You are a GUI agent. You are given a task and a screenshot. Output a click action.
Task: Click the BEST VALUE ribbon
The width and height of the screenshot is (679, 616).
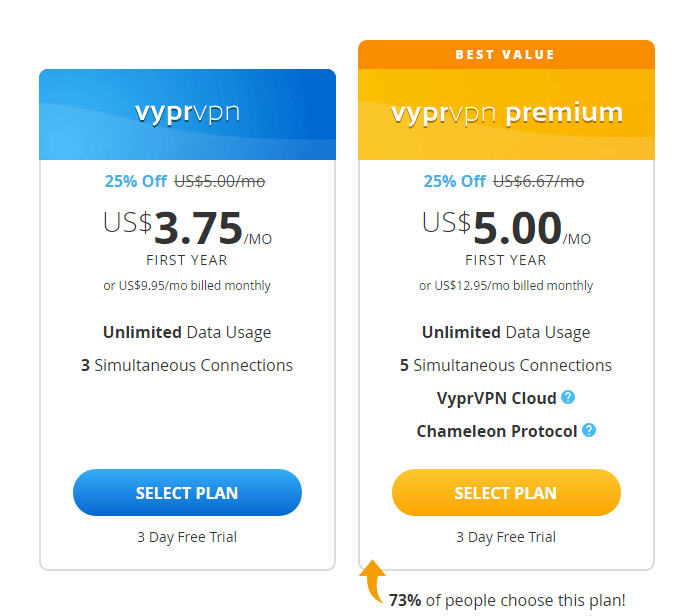tap(506, 55)
